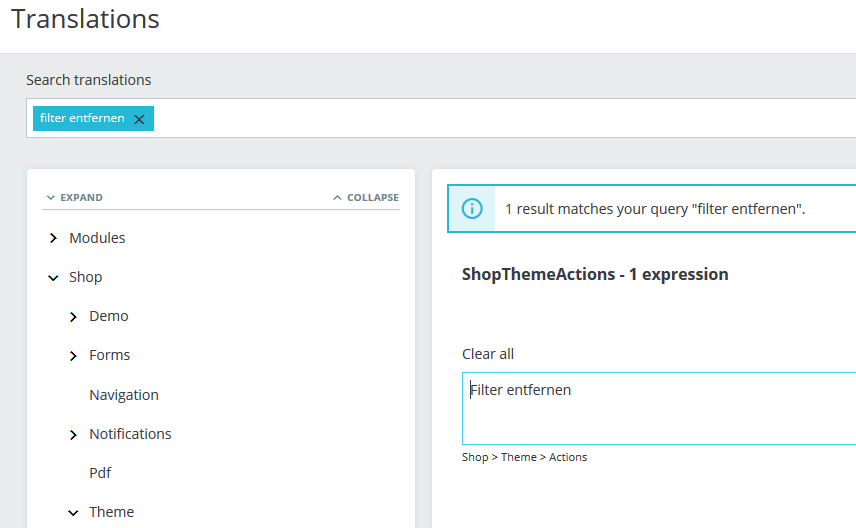Expand the Modules tree node
856x528 pixels.
[x=53, y=239]
